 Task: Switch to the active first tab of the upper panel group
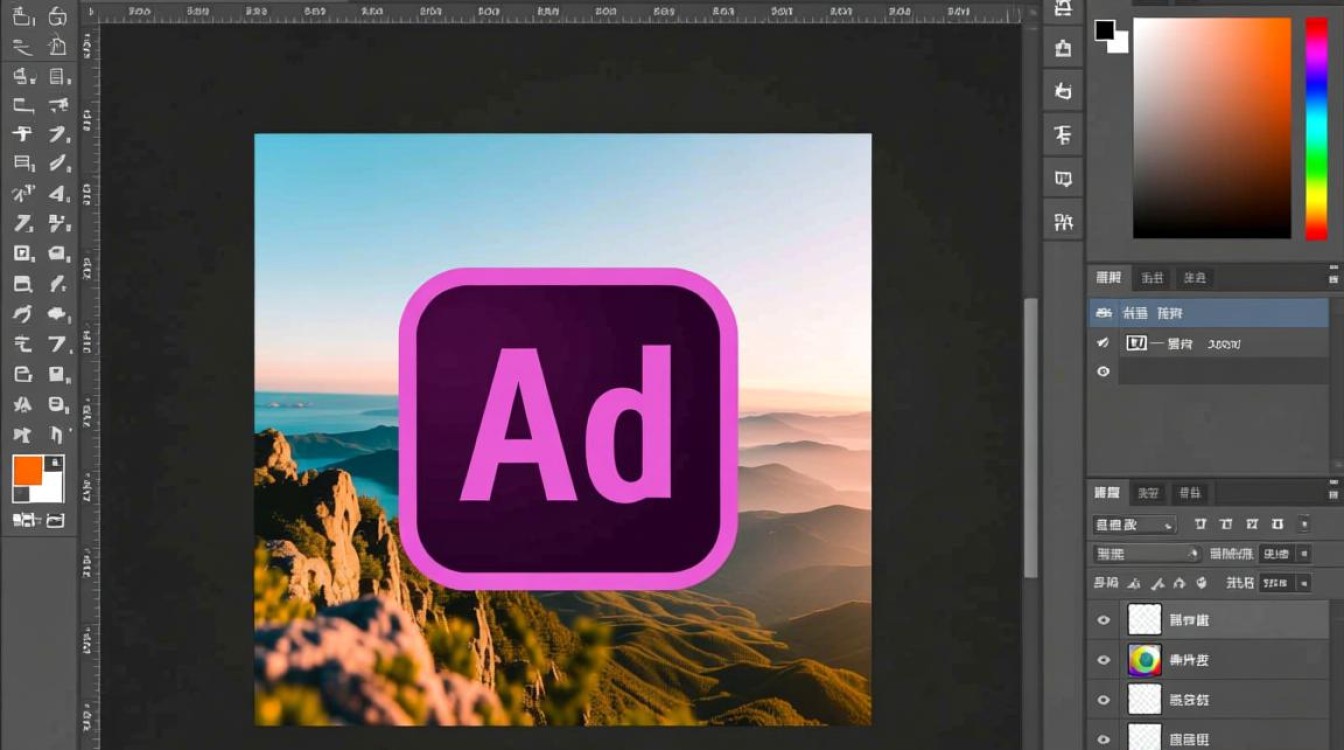coord(1108,278)
